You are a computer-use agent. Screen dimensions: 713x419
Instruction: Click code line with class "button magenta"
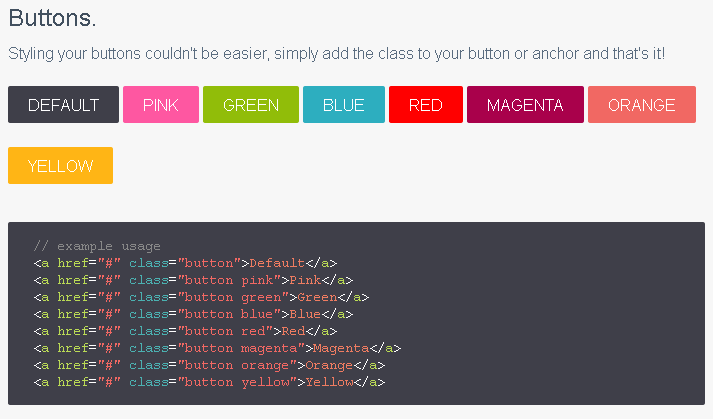[x=217, y=348]
